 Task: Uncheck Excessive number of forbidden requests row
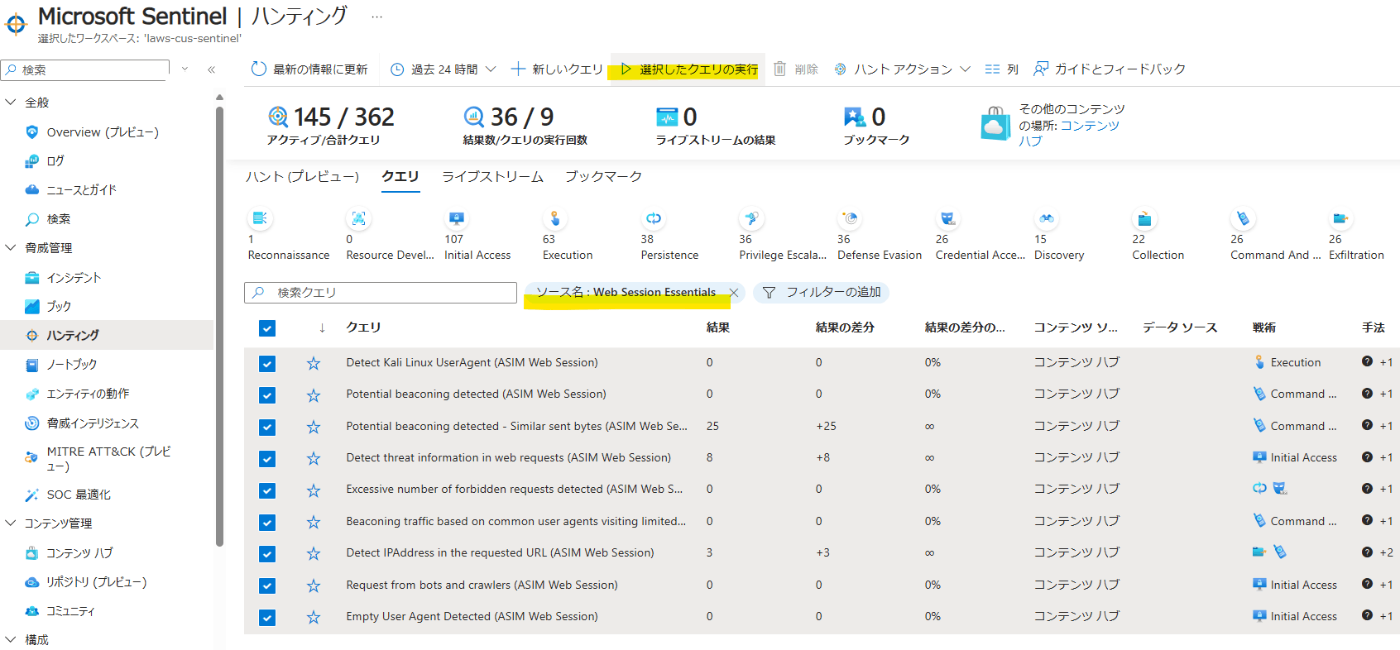coord(267,490)
